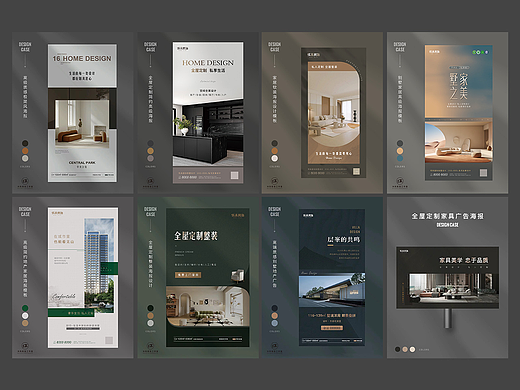Click the round logo under the 16 HOME DESIGN card
This screenshot has height=390, width=520.
tap(25, 181)
